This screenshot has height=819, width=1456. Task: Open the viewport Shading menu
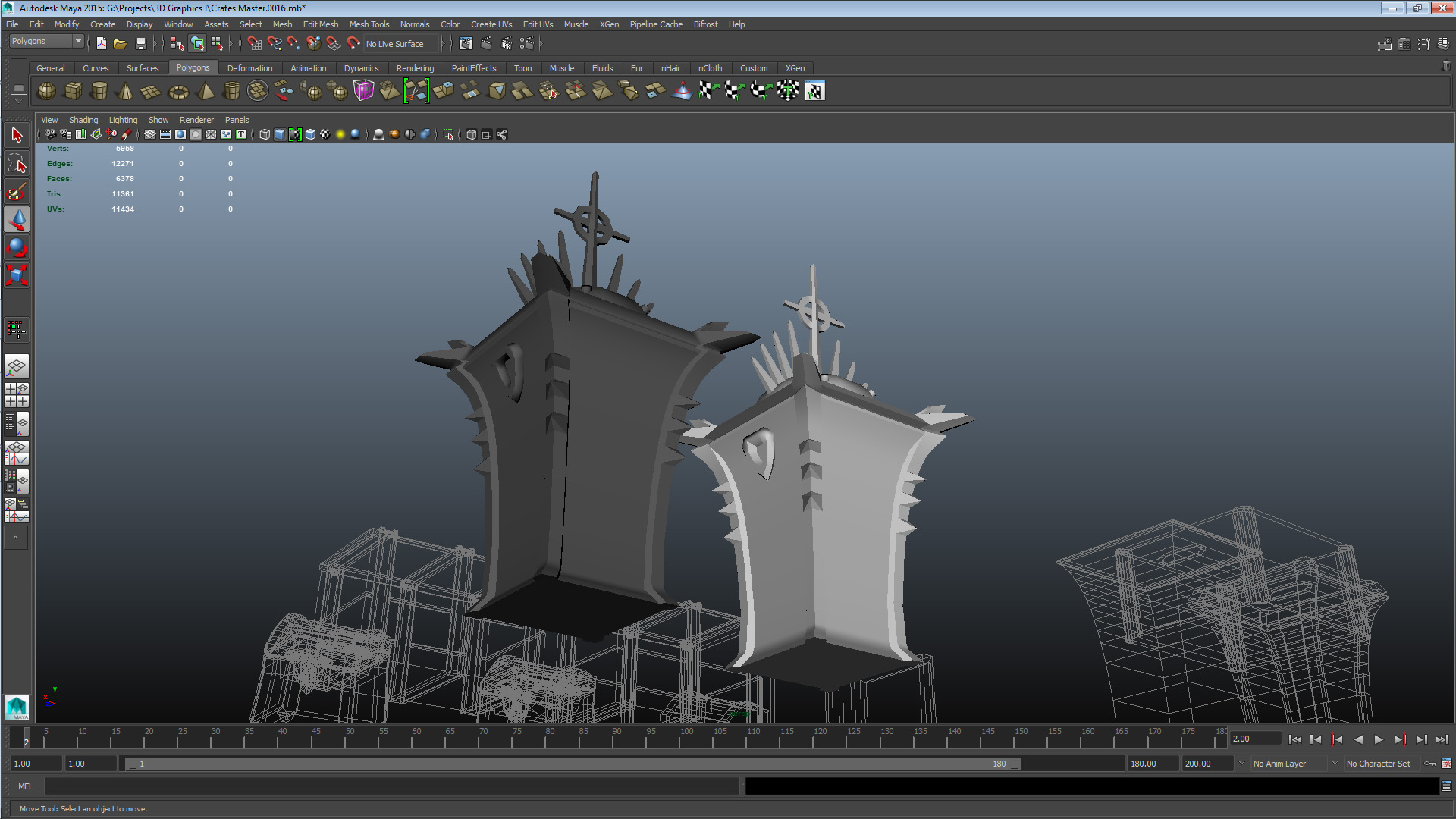click(x=83, y=120)
